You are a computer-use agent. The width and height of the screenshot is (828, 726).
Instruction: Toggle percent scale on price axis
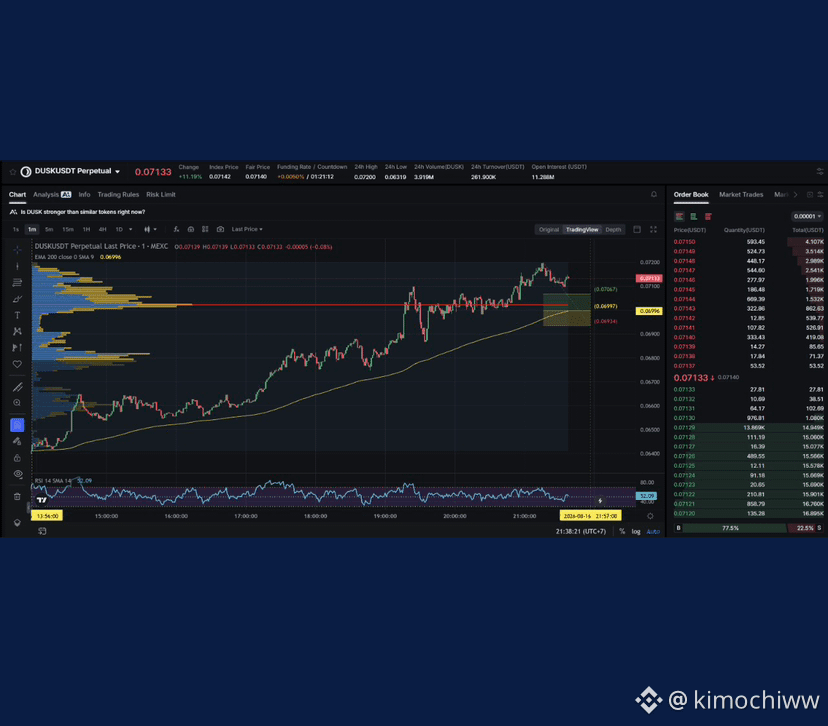point(622,531)
